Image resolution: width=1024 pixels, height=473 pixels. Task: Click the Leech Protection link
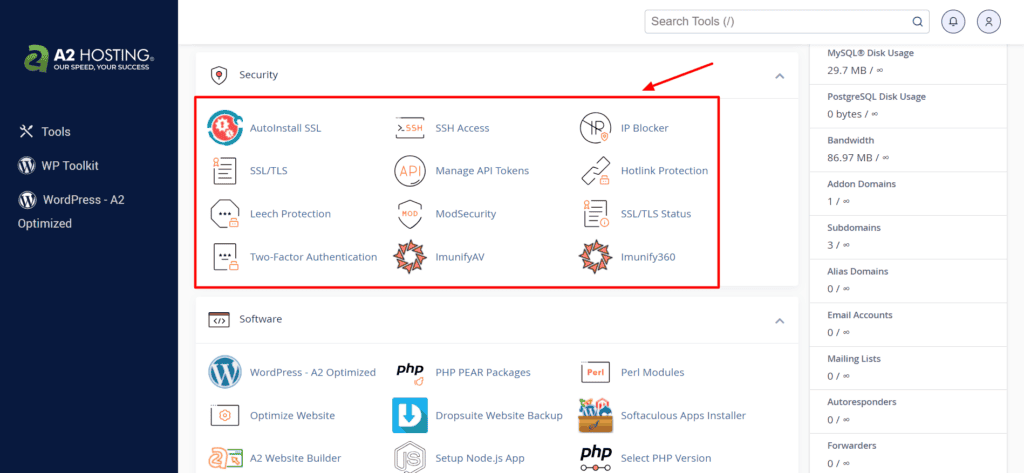(x=290, y=214)
